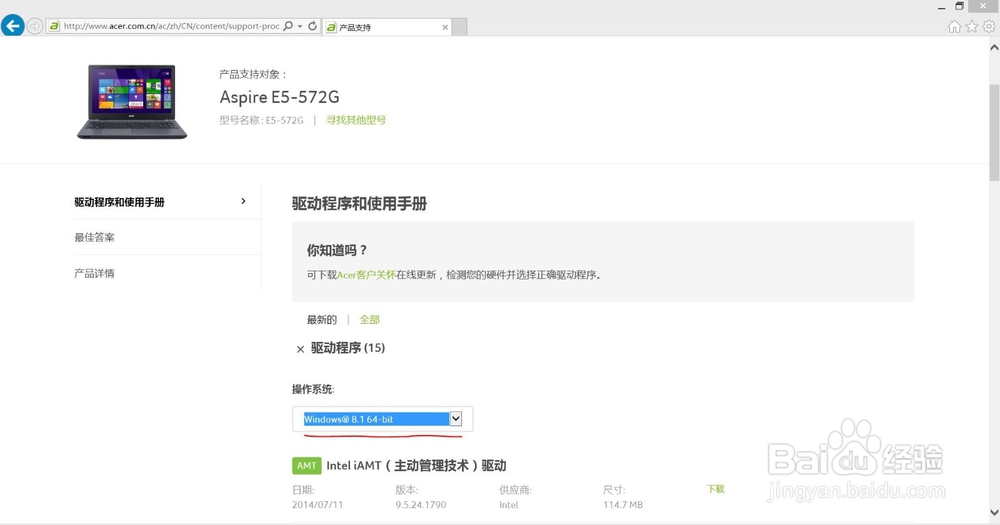Select 驱动程序和使用手册 in the sidebar
Screen dimensions: 1000x525
pyautogui.click(x=119, y=202)
